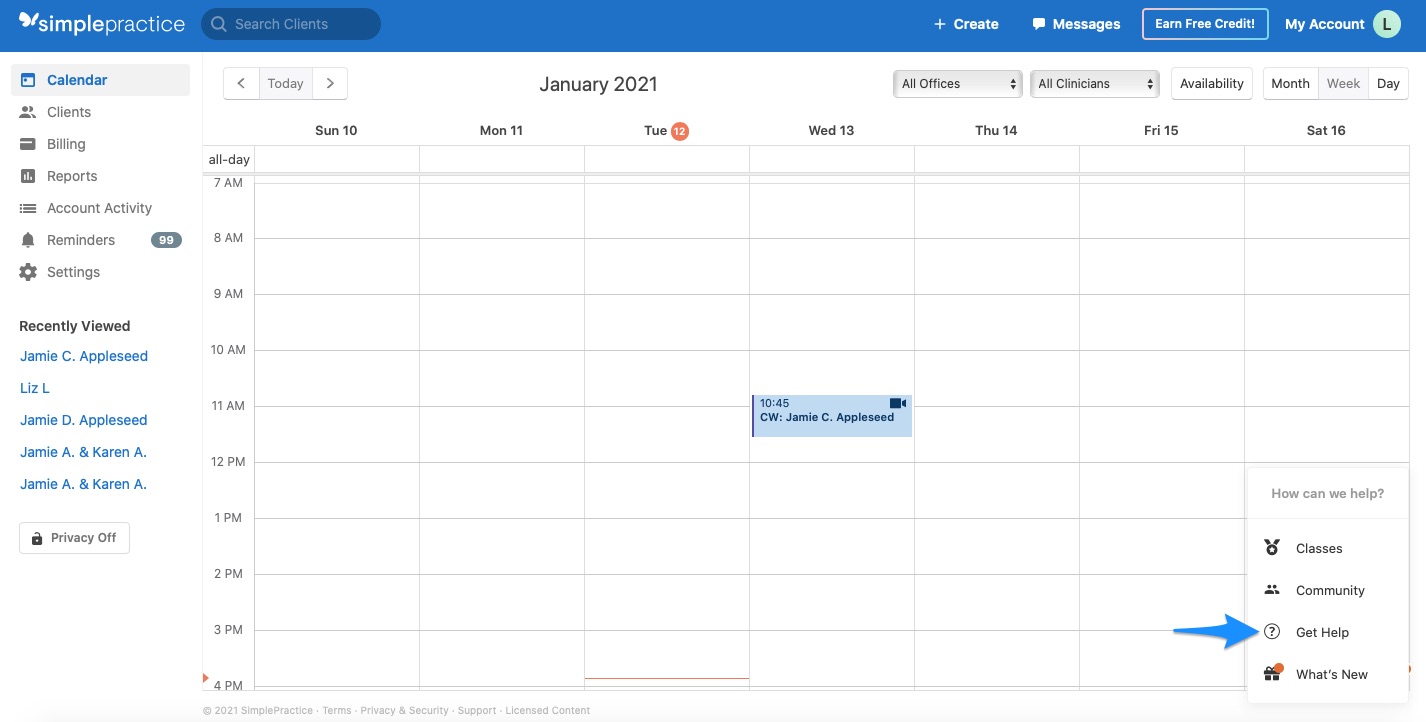The height and width of the screenshot is (722, 1426).
Task: Click the Thu 14 column header
Action: pyautogui.click(x=996, y=131)
